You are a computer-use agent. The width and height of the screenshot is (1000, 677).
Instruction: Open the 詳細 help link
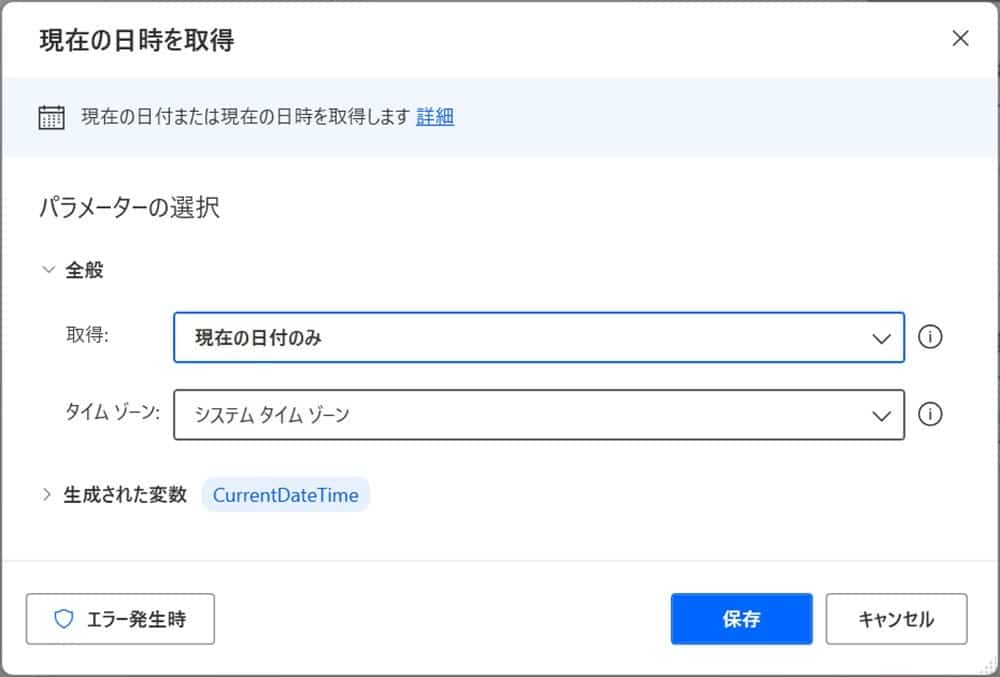435,117
